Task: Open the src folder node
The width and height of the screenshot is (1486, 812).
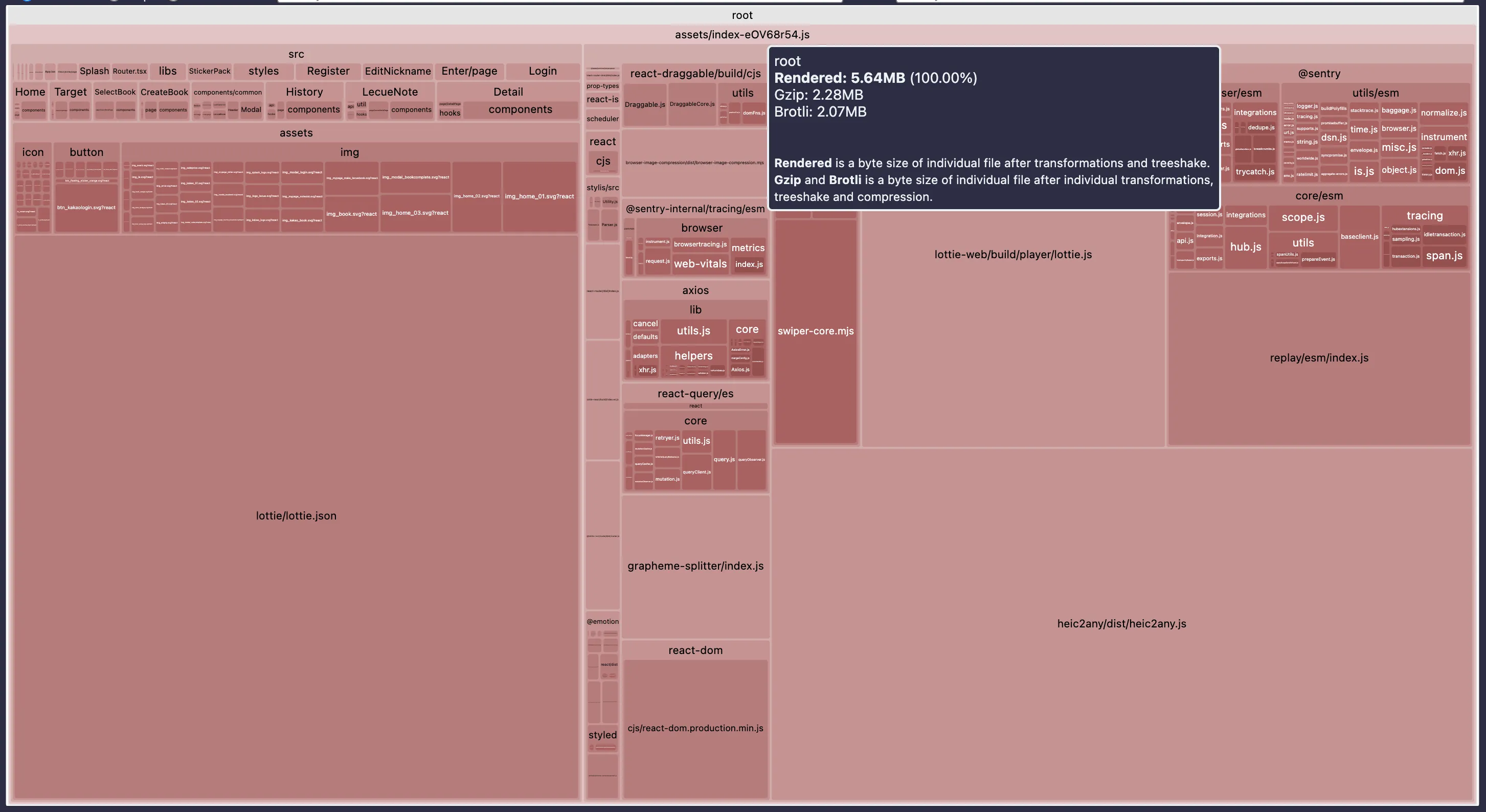Action: pyautogui.click(x=296, y=54)
